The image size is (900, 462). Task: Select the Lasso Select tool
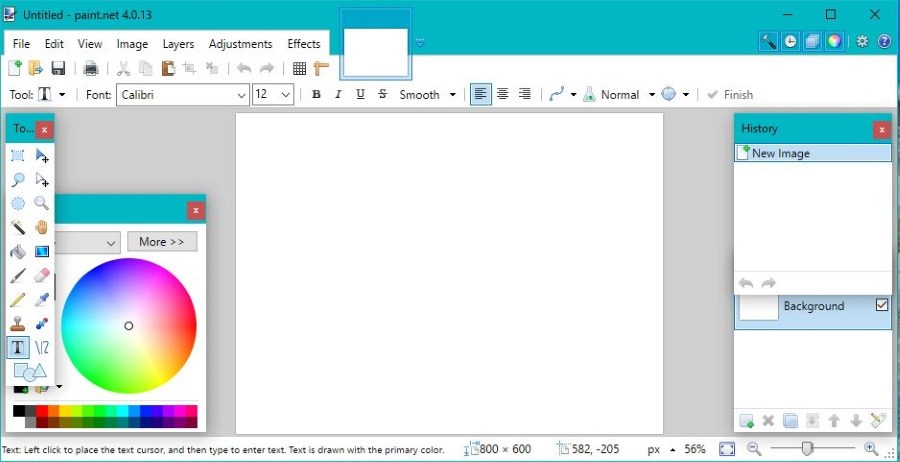(18, 180)
